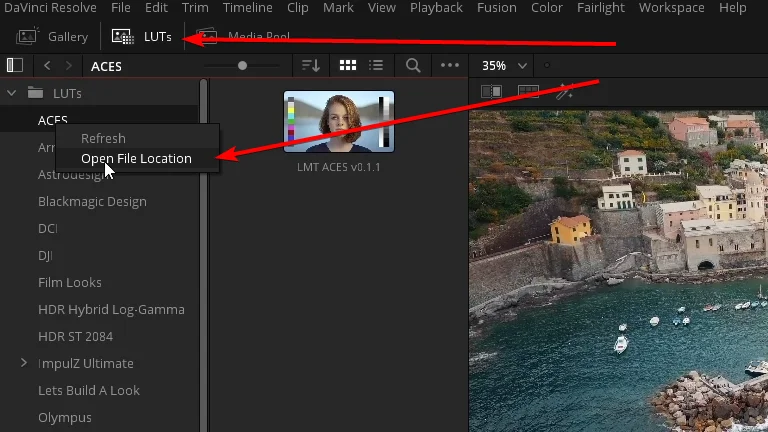Toggle the split screen viewer icon
Image resolution: width=768 pixels, height=432 pixels.
pos(528,92)
